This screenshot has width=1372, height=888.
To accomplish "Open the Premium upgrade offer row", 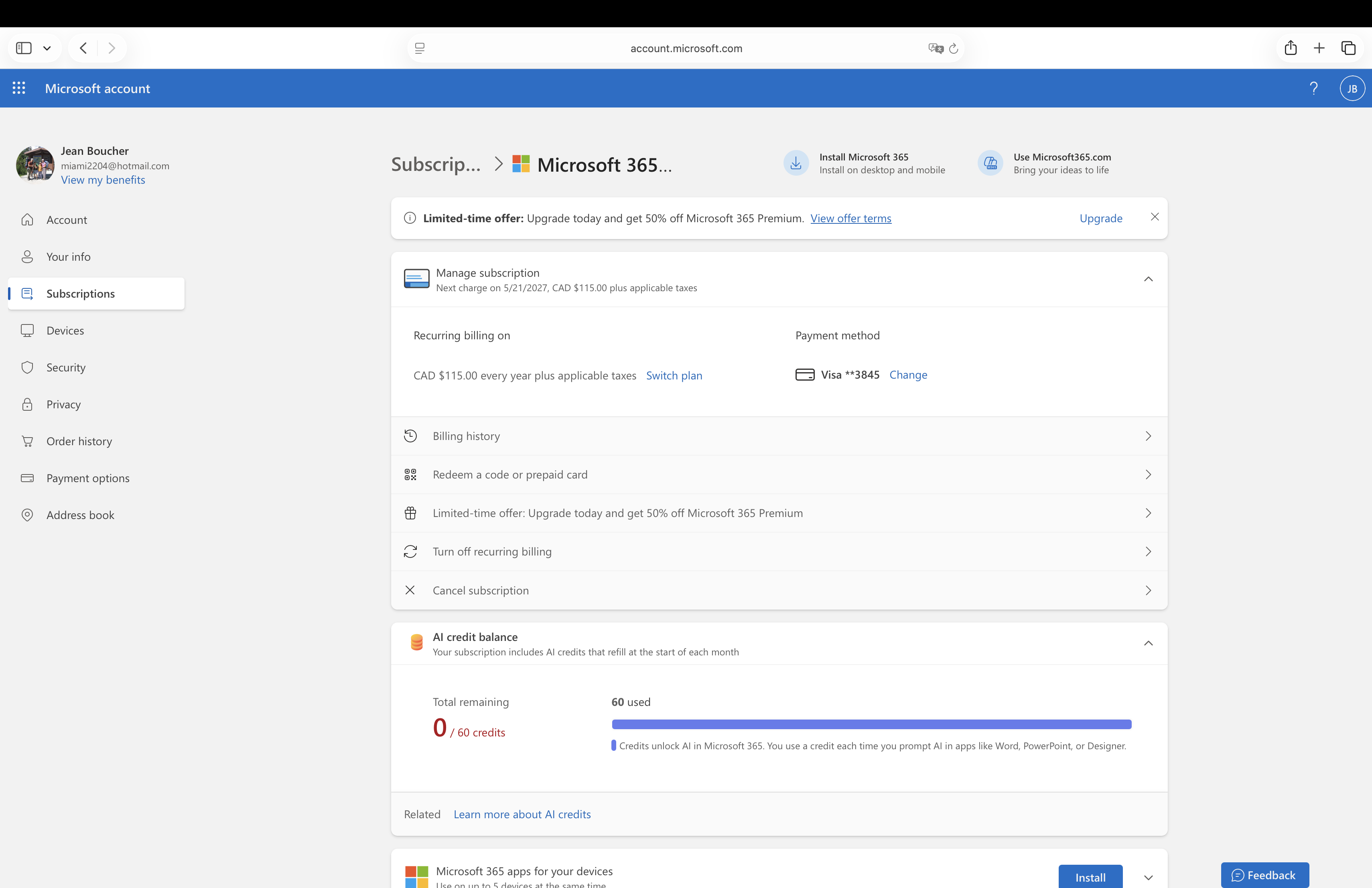I will pyautogui.click(x=779, y=513).
